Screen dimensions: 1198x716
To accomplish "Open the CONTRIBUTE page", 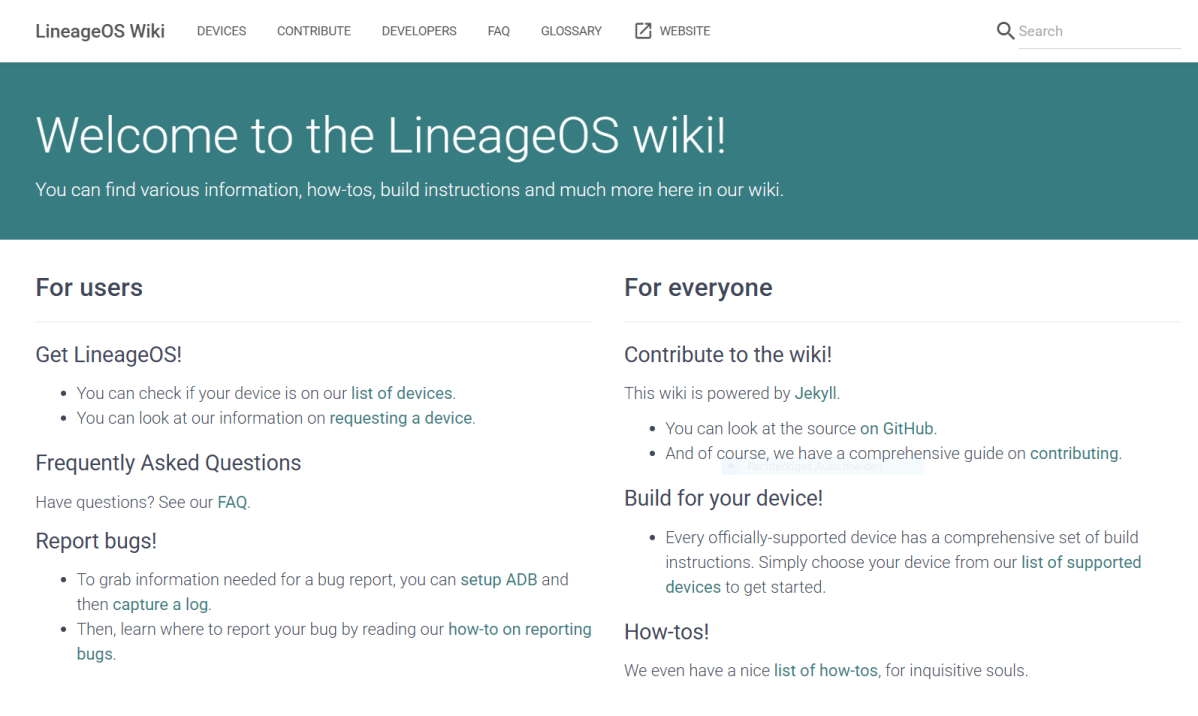I will pos(313,31).
